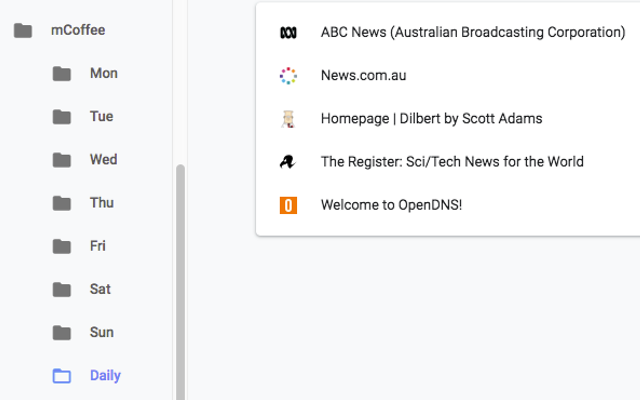The height and width of the screenshot is (400, 640).
Task: Select the Thu folder in sidebar
Action: pos(101,202)
